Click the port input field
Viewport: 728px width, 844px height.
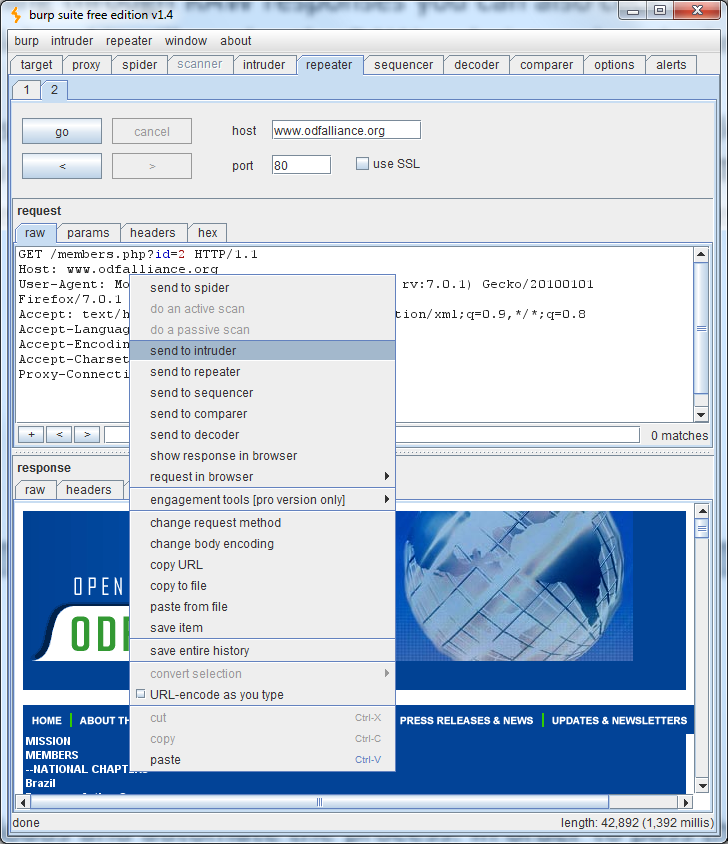coord(301,165)
